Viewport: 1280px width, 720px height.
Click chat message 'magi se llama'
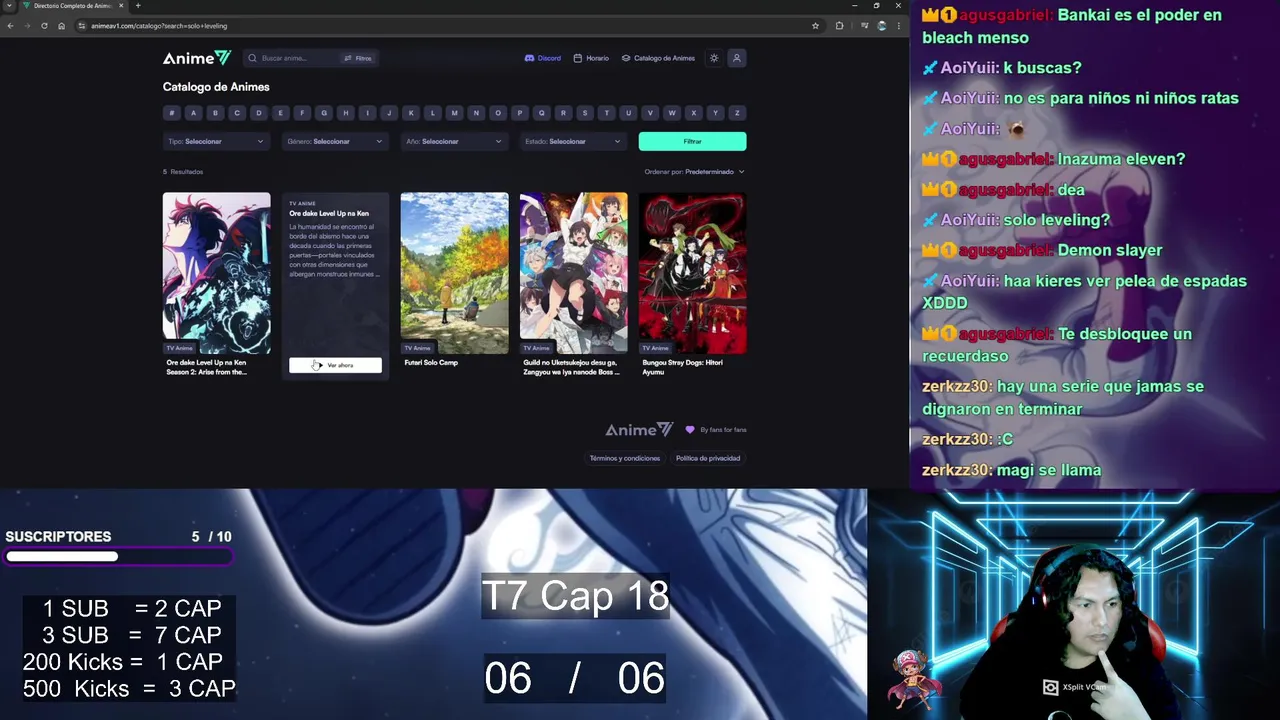[x=1048, y=470]
